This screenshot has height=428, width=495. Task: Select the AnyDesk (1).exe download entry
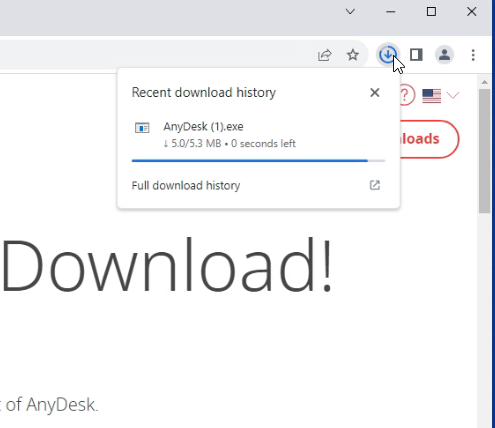[x=258, y=135]
